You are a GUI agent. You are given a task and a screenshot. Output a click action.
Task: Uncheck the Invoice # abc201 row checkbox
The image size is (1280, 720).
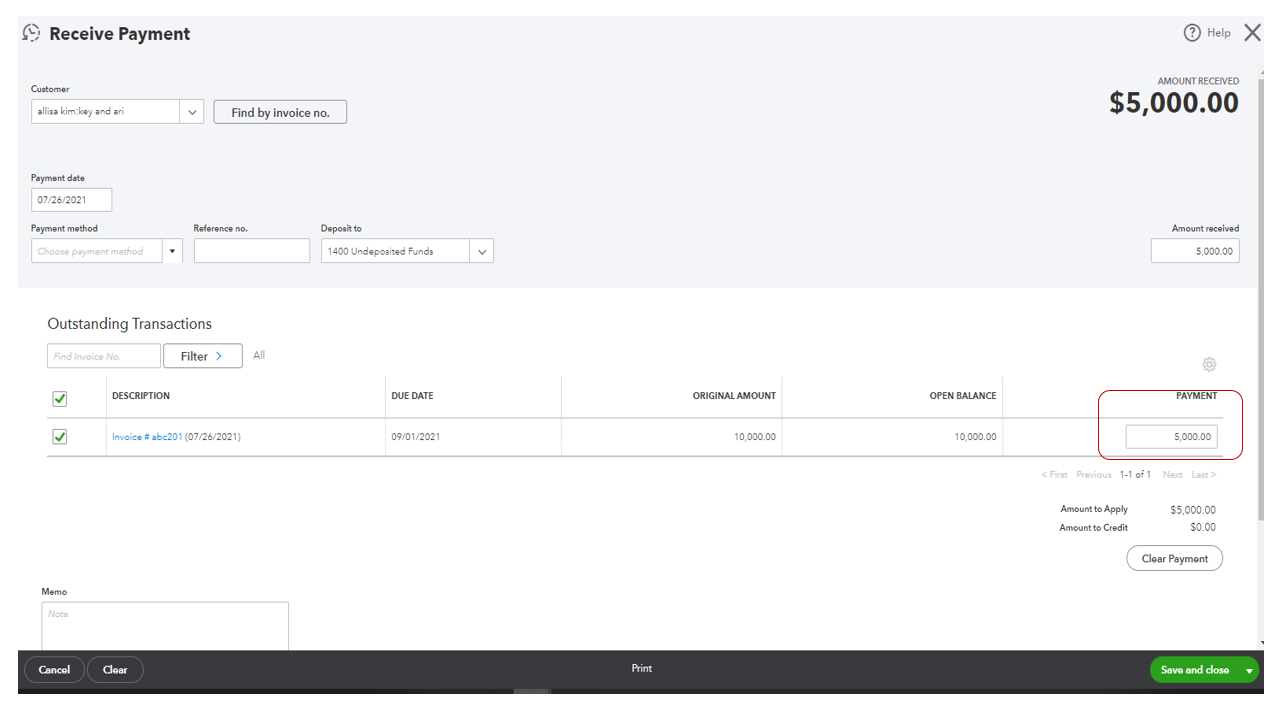coord(59,437)
